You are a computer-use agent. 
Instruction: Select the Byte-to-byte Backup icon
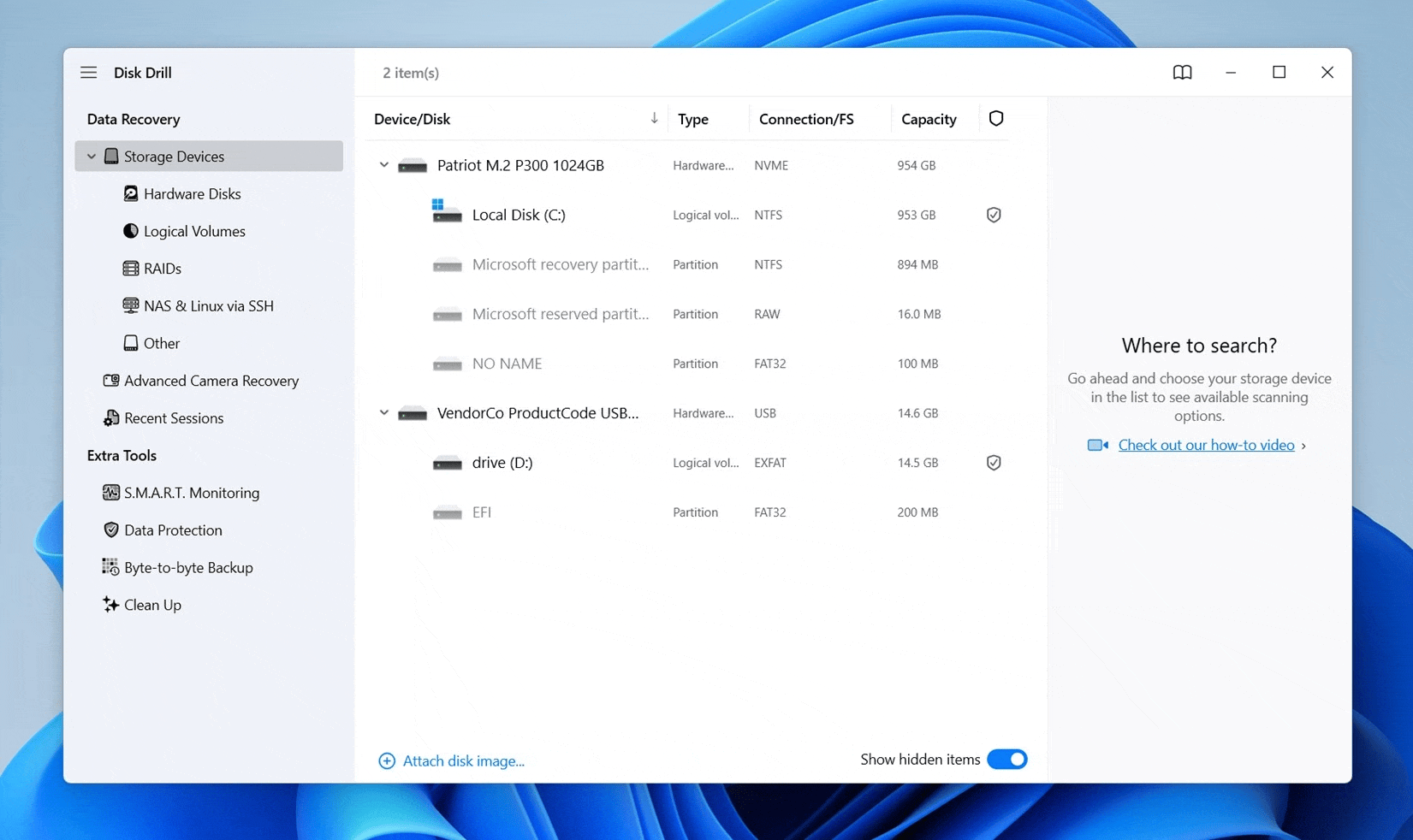tap(110, 567)
